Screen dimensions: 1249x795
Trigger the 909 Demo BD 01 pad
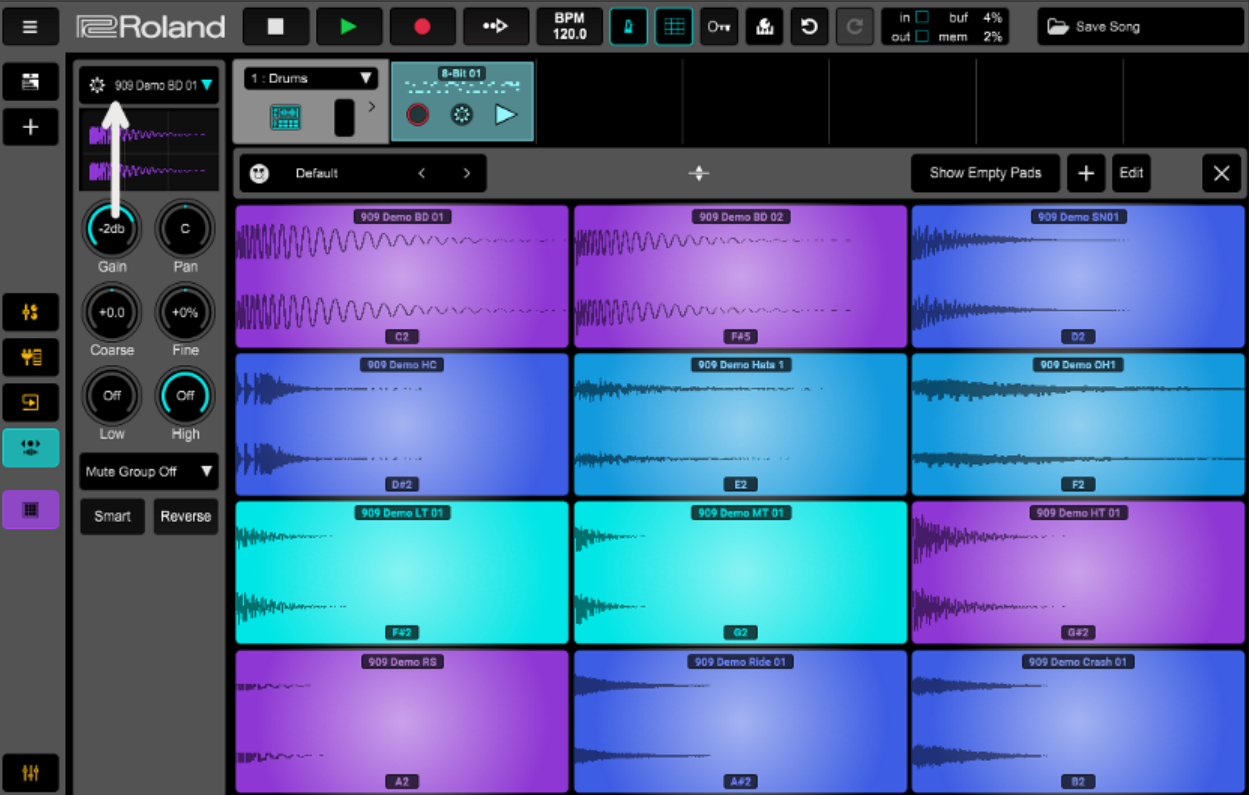402,277
